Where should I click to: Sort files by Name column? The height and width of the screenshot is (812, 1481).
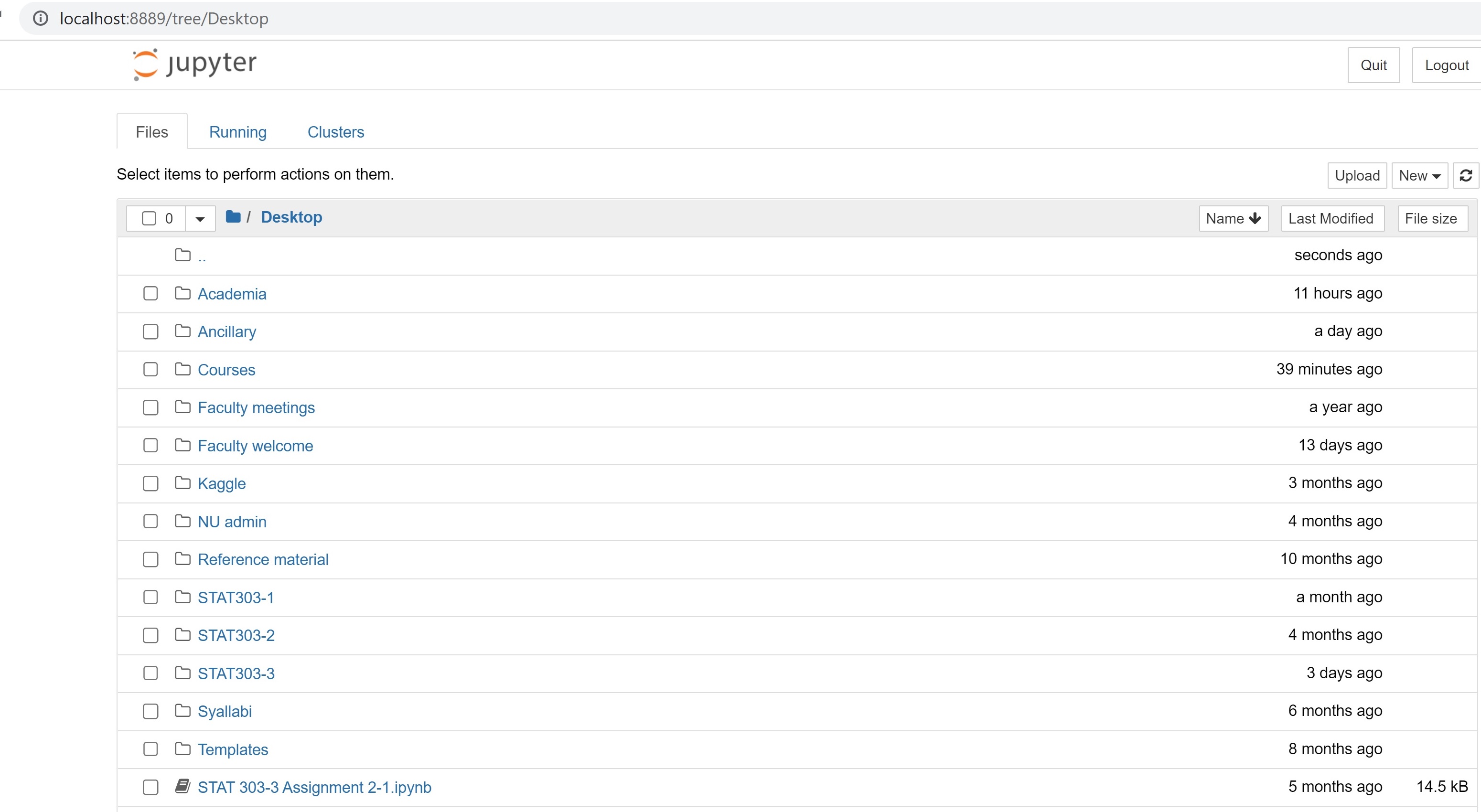[1233, 218]
